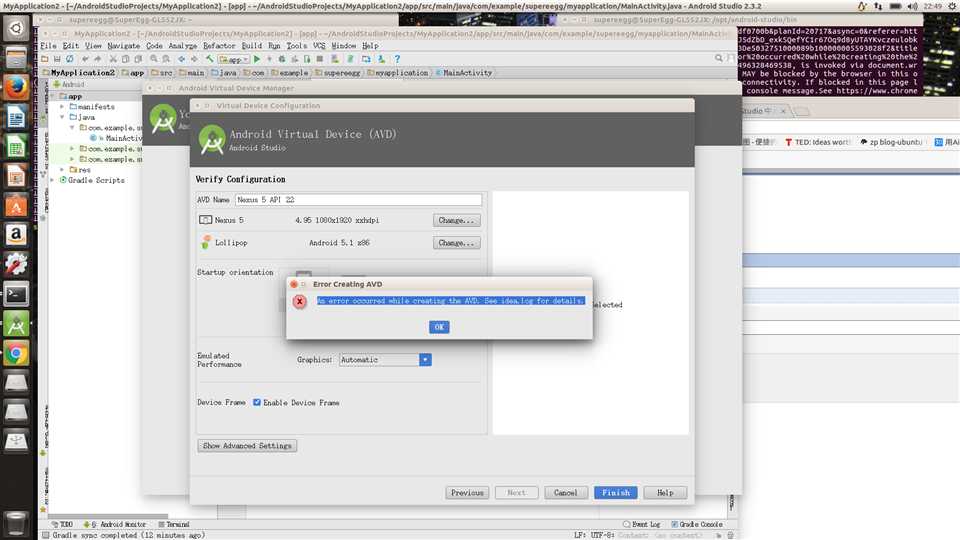Open the VCS menu
This screenshot has height=540, width=960.
pyautogui.click(x=319, y=46)
